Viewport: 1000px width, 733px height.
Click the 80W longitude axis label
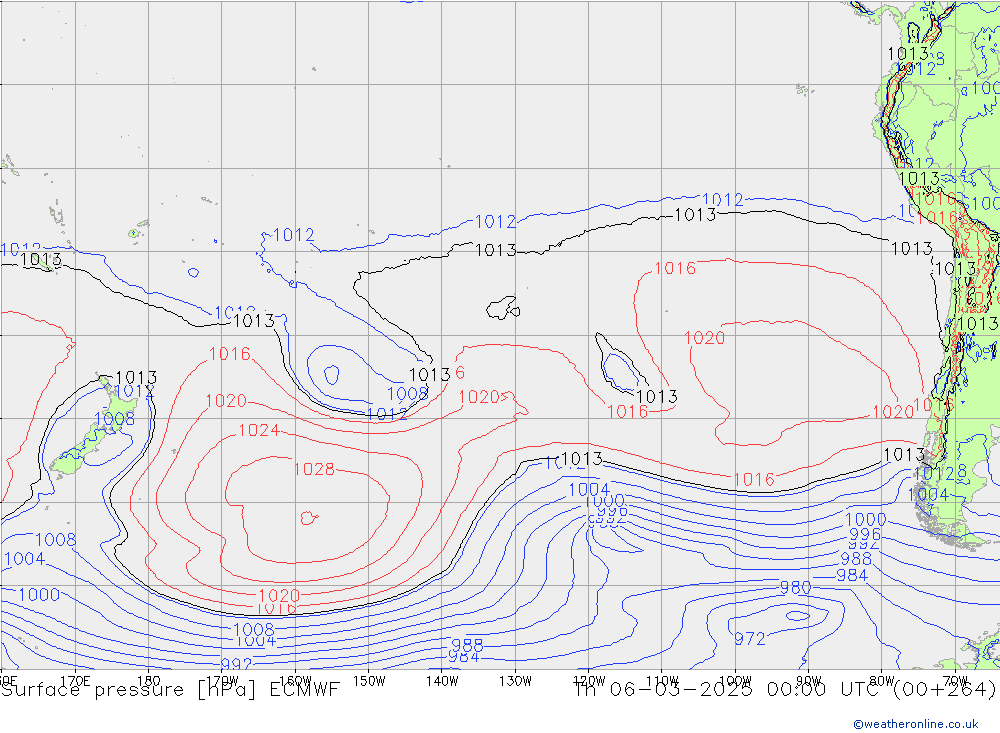coord(882,681)
